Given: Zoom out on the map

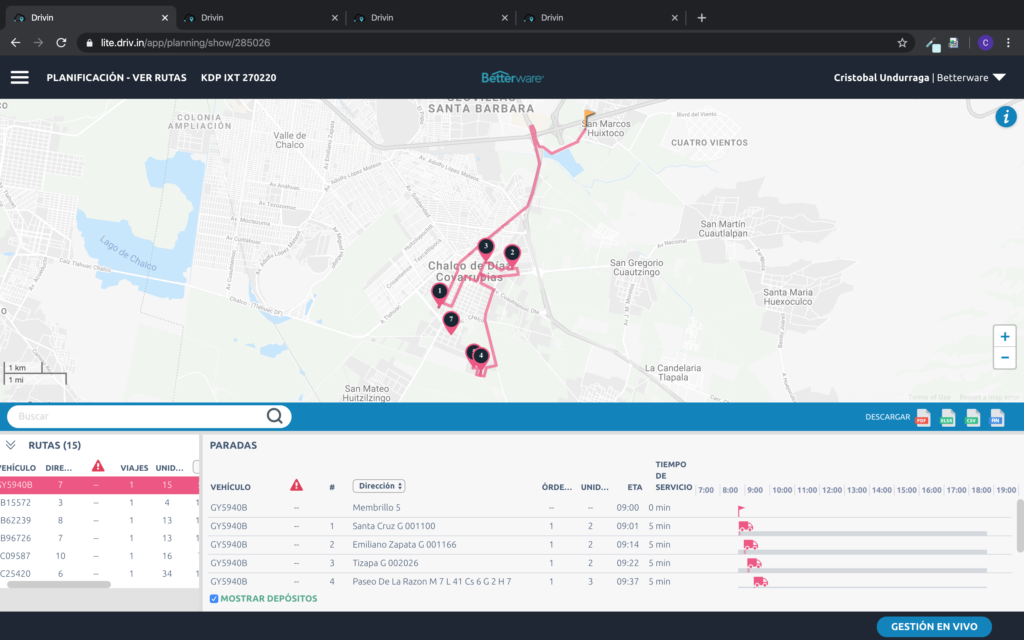Looking at the screenshot, I should coord(1004,358).
